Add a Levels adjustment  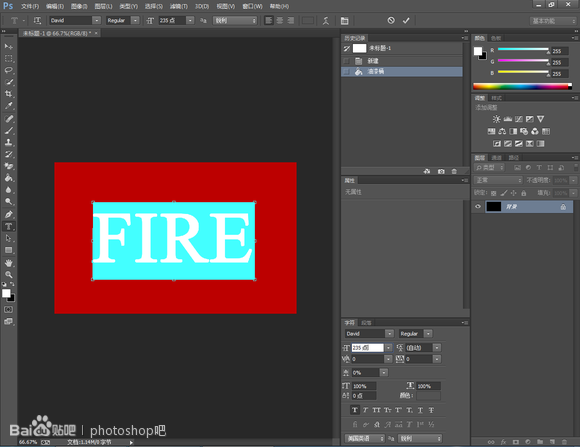[x=508, y=119]
